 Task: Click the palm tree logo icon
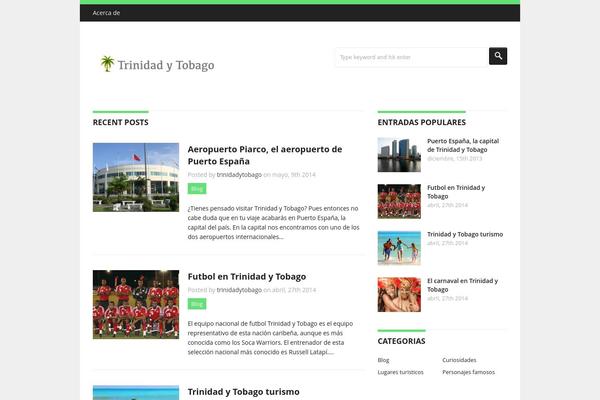click(x=107, y=64)
